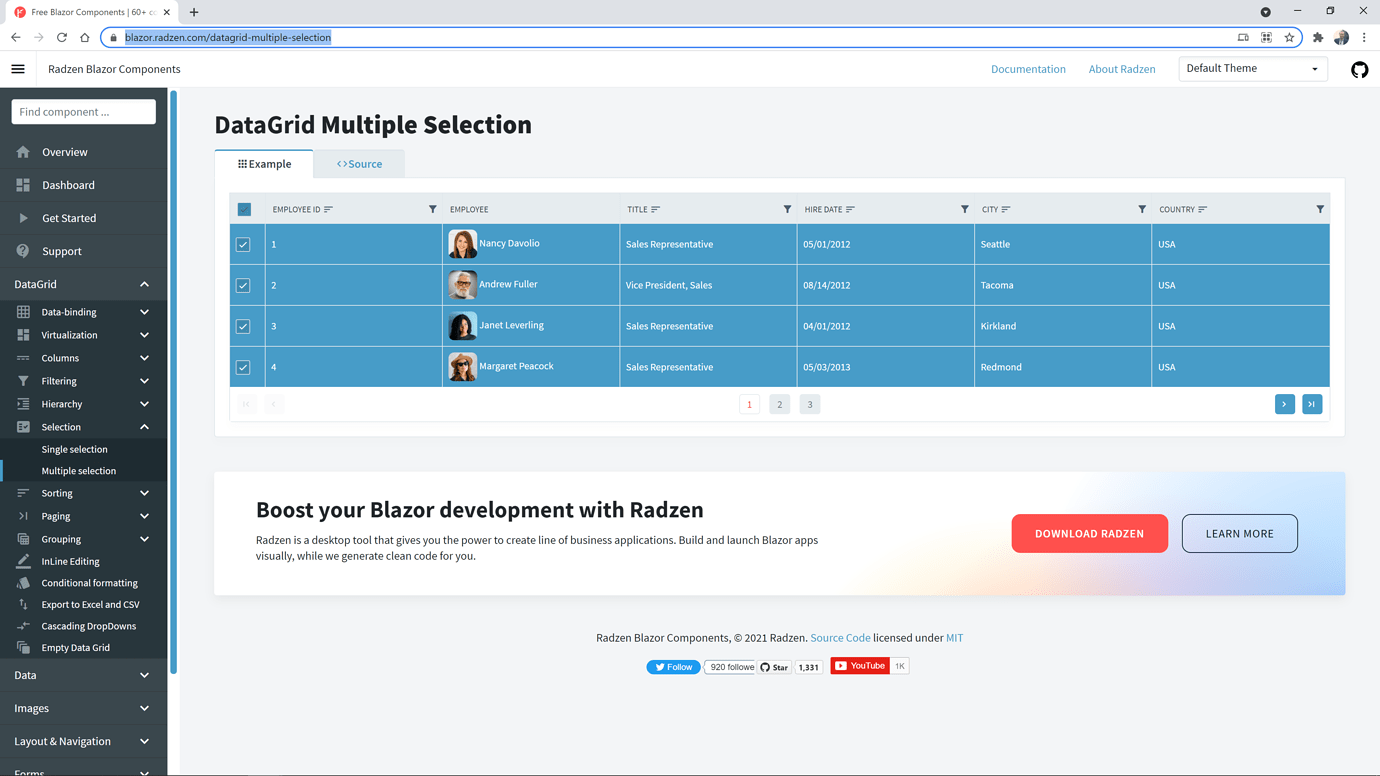This screenshot has height=776, width=1380.
Task: Uncheck the Andrew Fuller row checkbox
Action: [243, 285]
